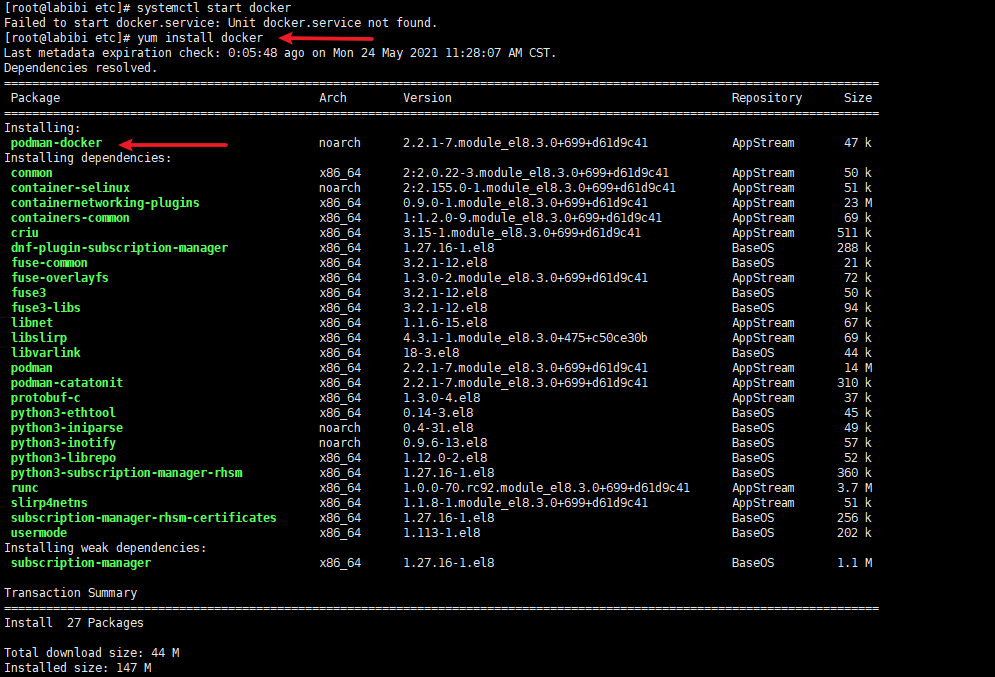Click the 'Last metadata expiration check' line
995x677 pixels.
point(280,53)
